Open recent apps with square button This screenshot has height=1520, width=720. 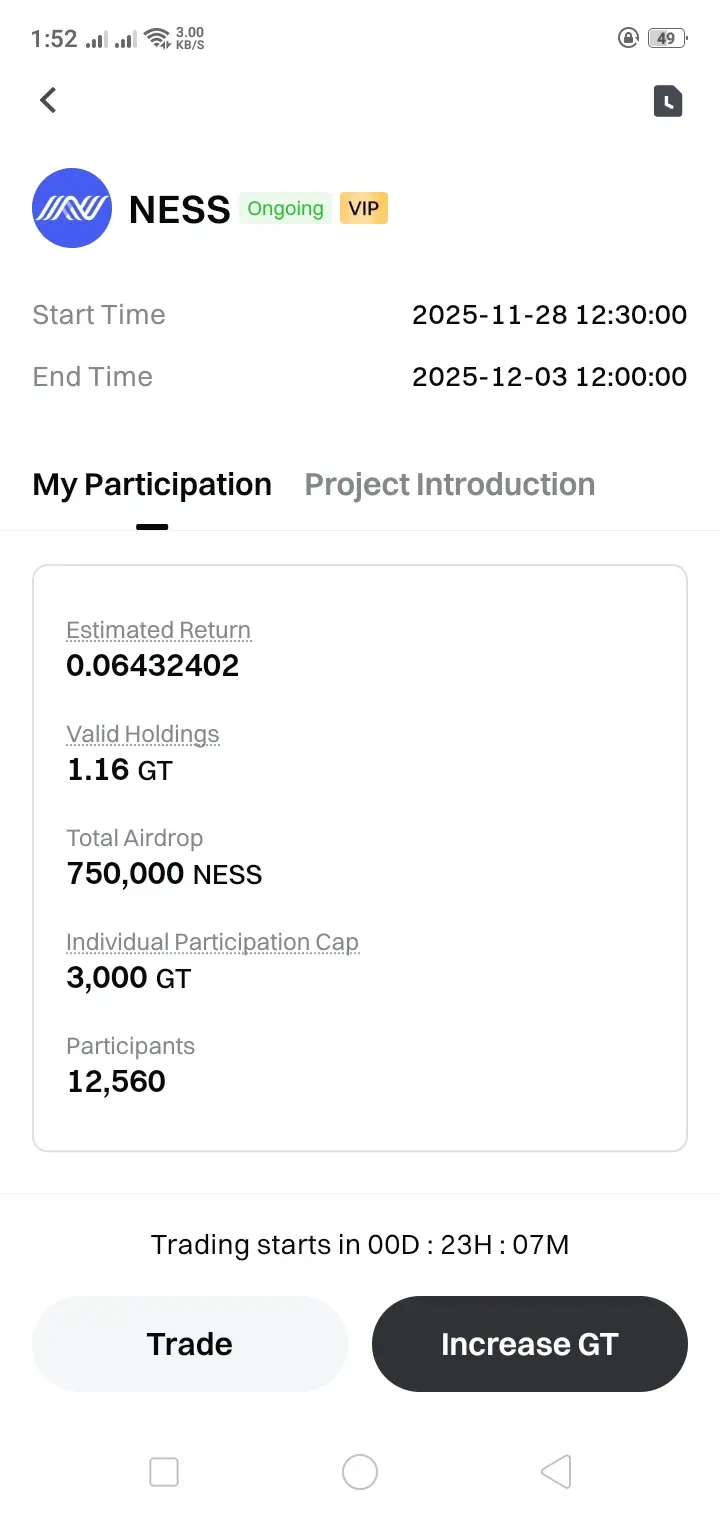[163, 1472]
